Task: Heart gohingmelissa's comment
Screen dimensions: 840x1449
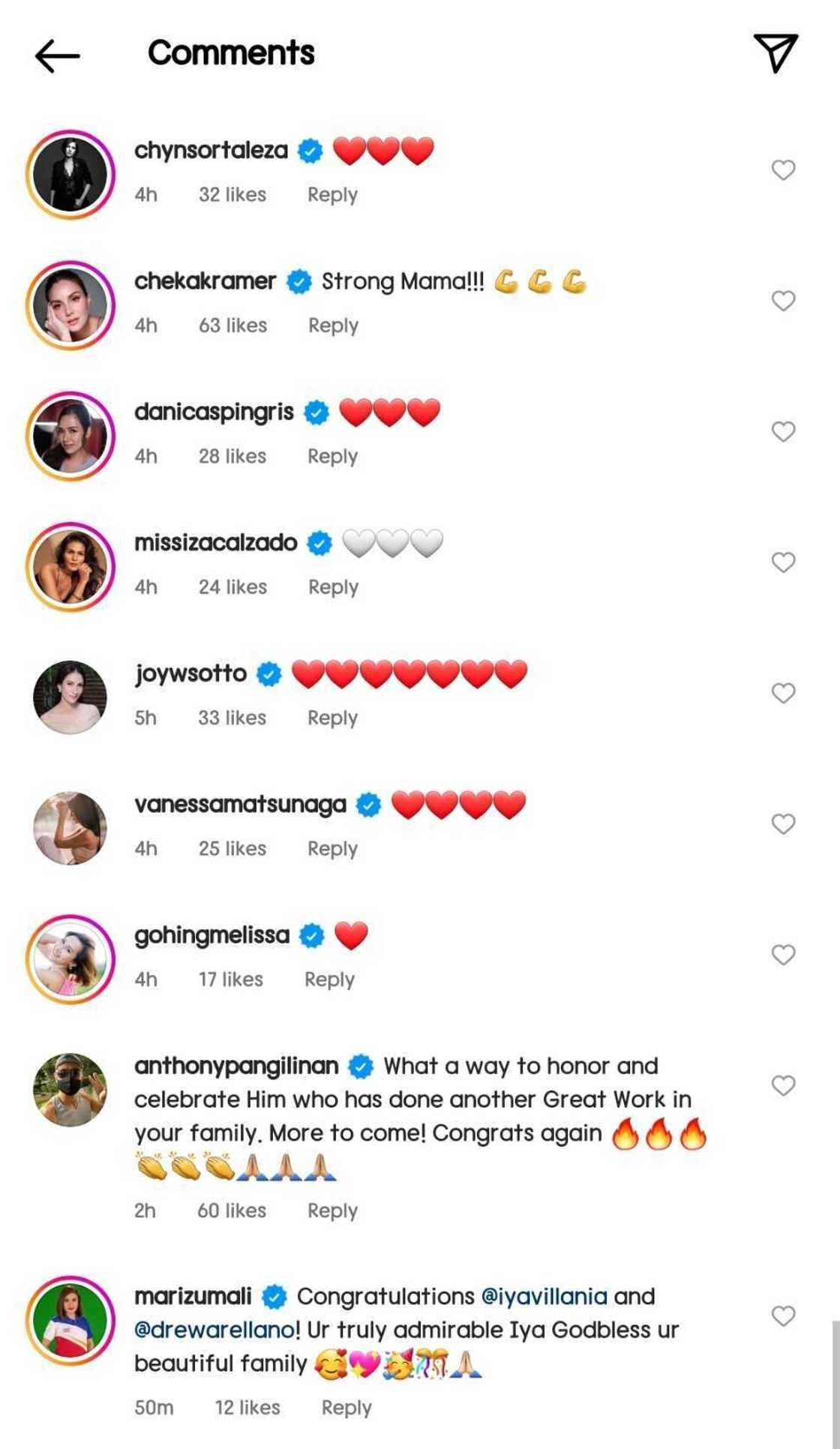Action: (783, 955)
